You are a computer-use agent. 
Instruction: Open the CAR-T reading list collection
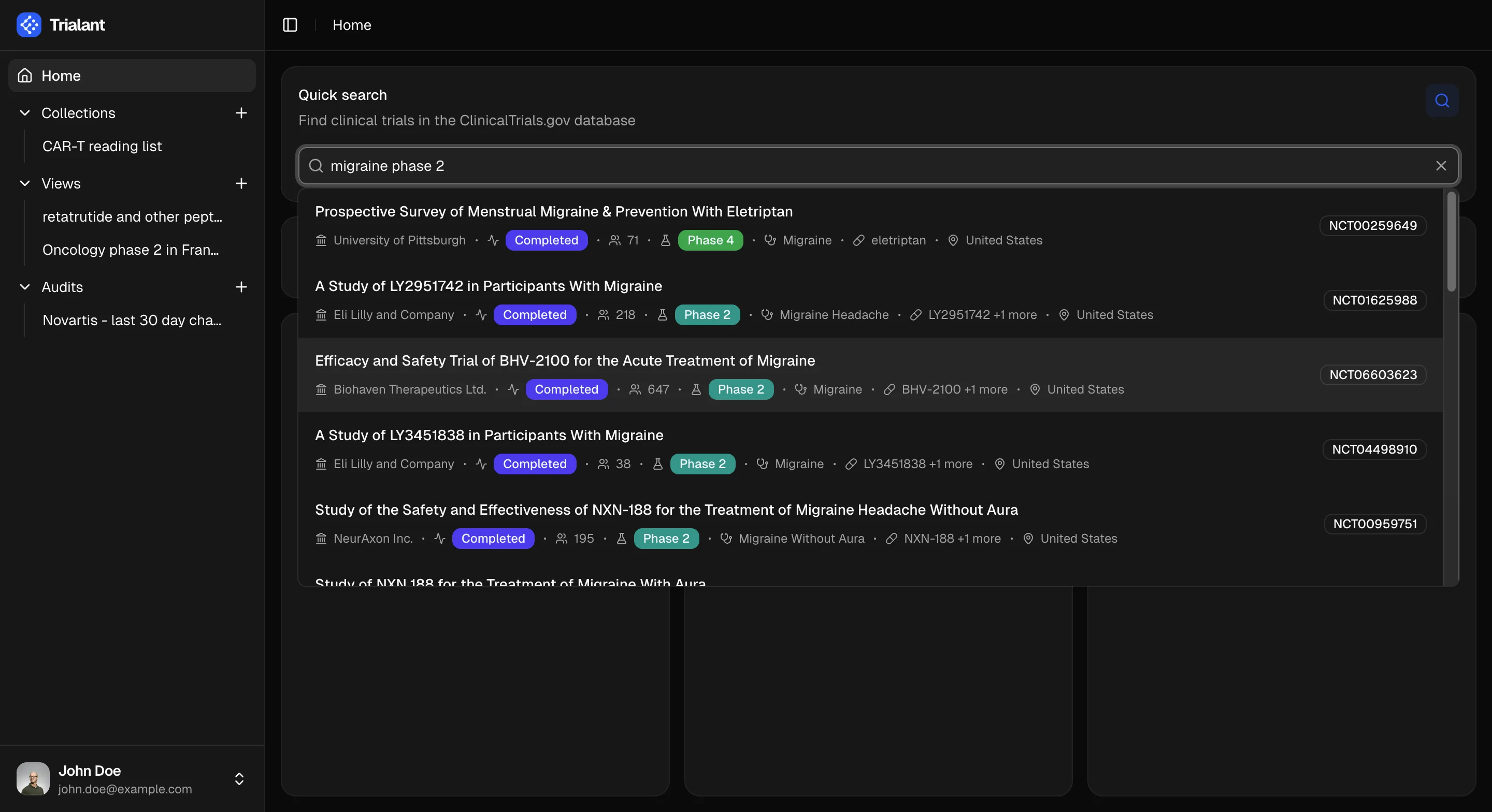click(x=102, y=146)
